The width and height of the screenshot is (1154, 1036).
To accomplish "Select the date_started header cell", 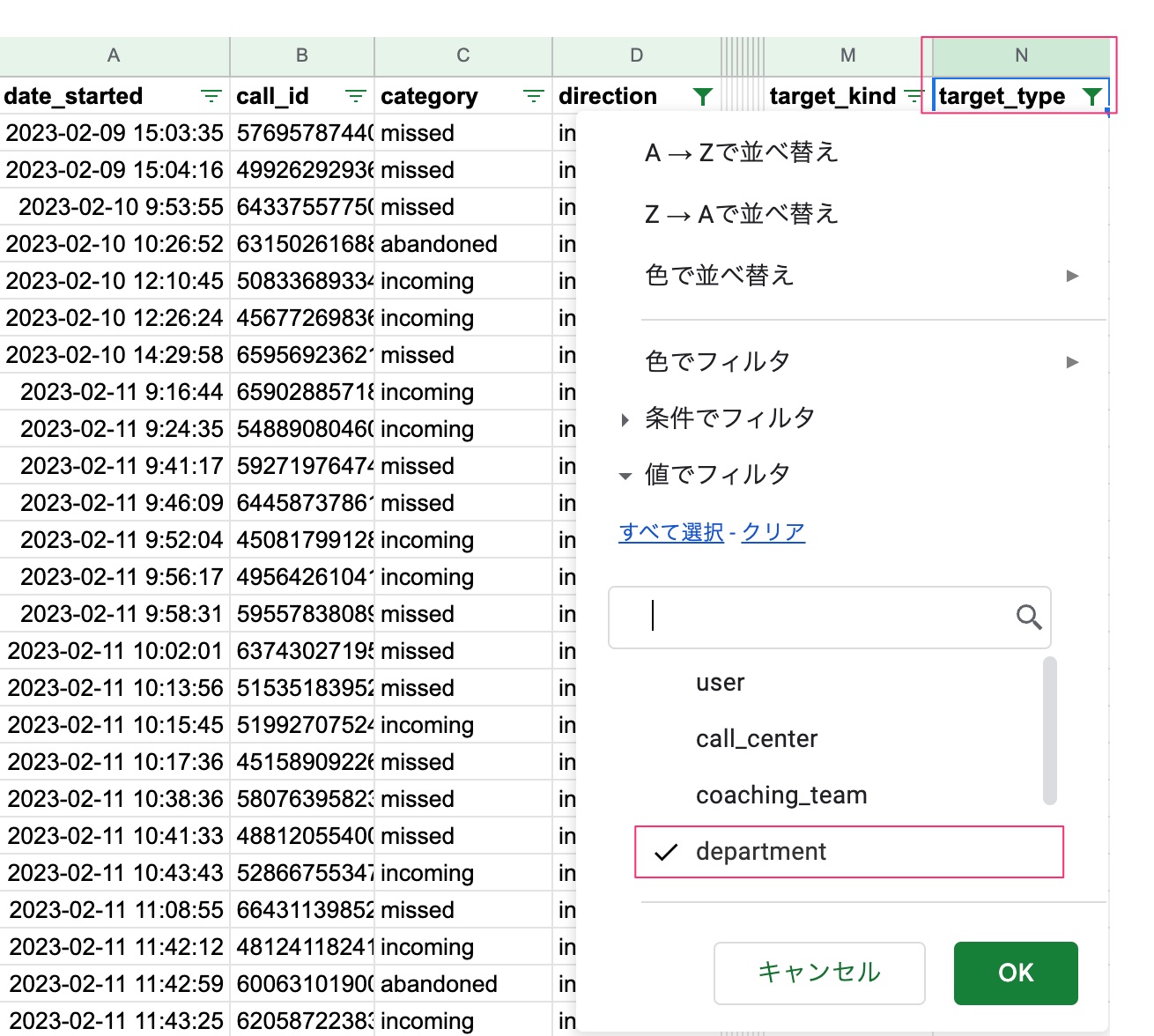I will [x=115, y=96].
